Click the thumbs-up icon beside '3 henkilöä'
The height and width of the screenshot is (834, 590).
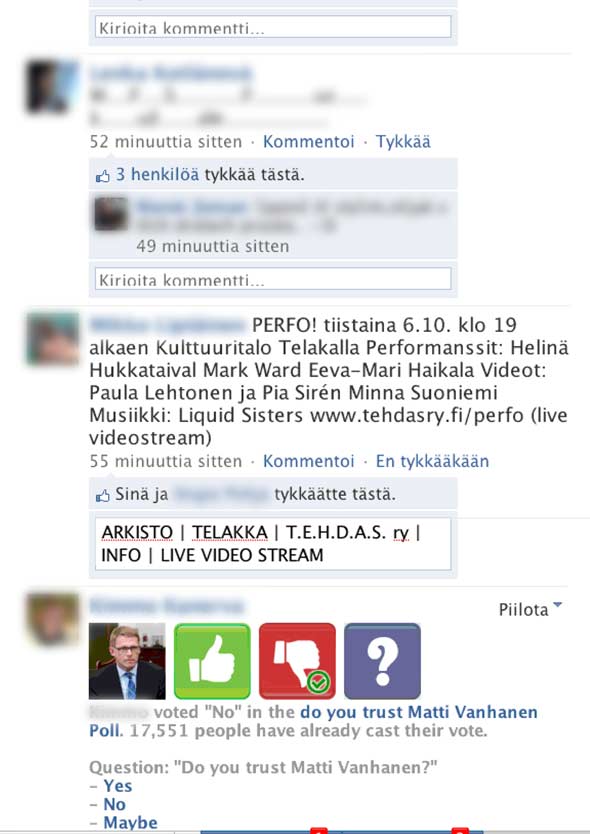pyautogui.click(x=103, y=176)
